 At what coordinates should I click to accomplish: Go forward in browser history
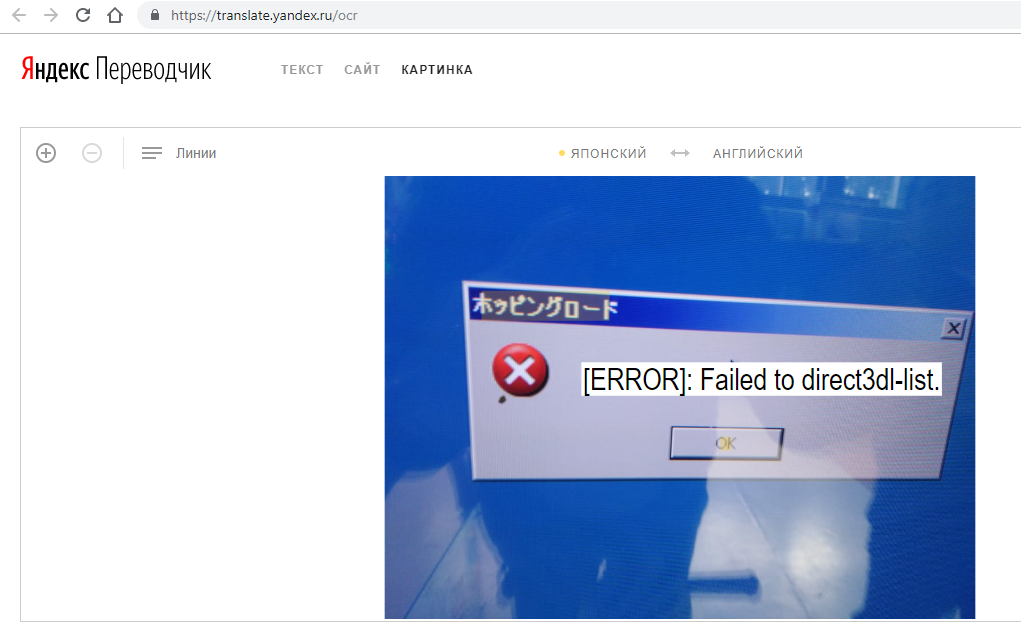click(x=51, y=15)
